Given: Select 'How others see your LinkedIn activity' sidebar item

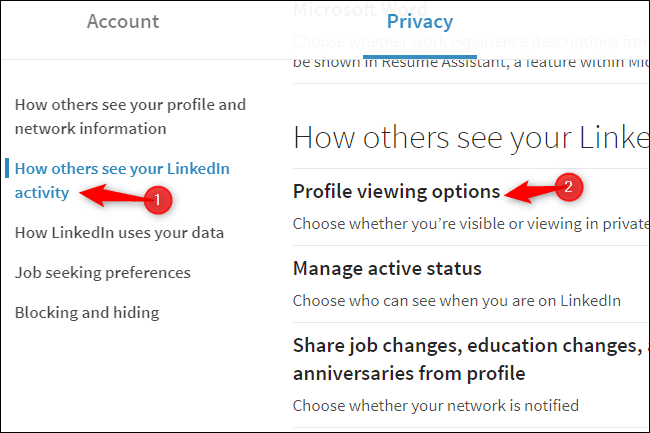Looking at the screenshot, I should [x=122, y=180].
